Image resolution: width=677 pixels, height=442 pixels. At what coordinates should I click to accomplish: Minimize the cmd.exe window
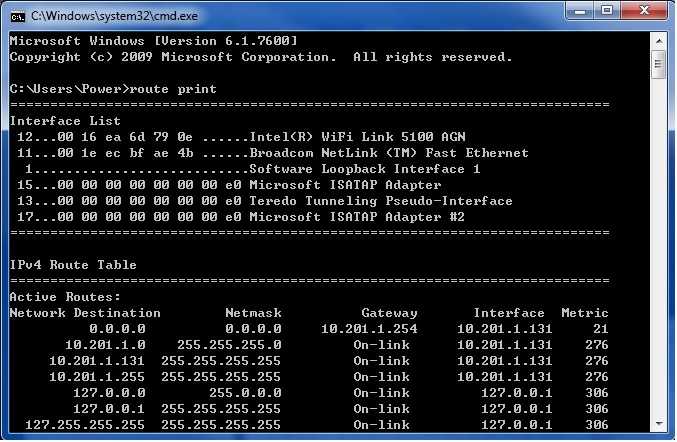[x=578, y=13]
